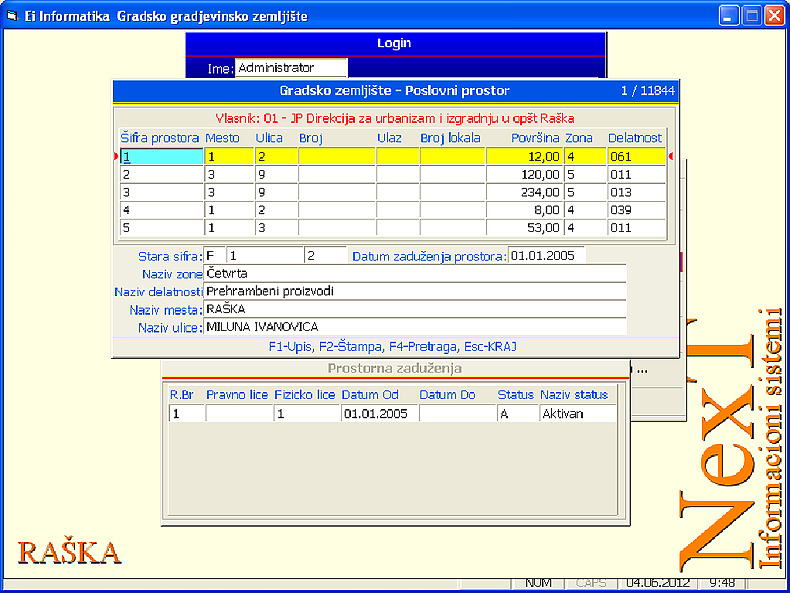Click the Naziv status cell showing Aktivan
The width and height of the screenshot is (790, 593).
(577, 413)
